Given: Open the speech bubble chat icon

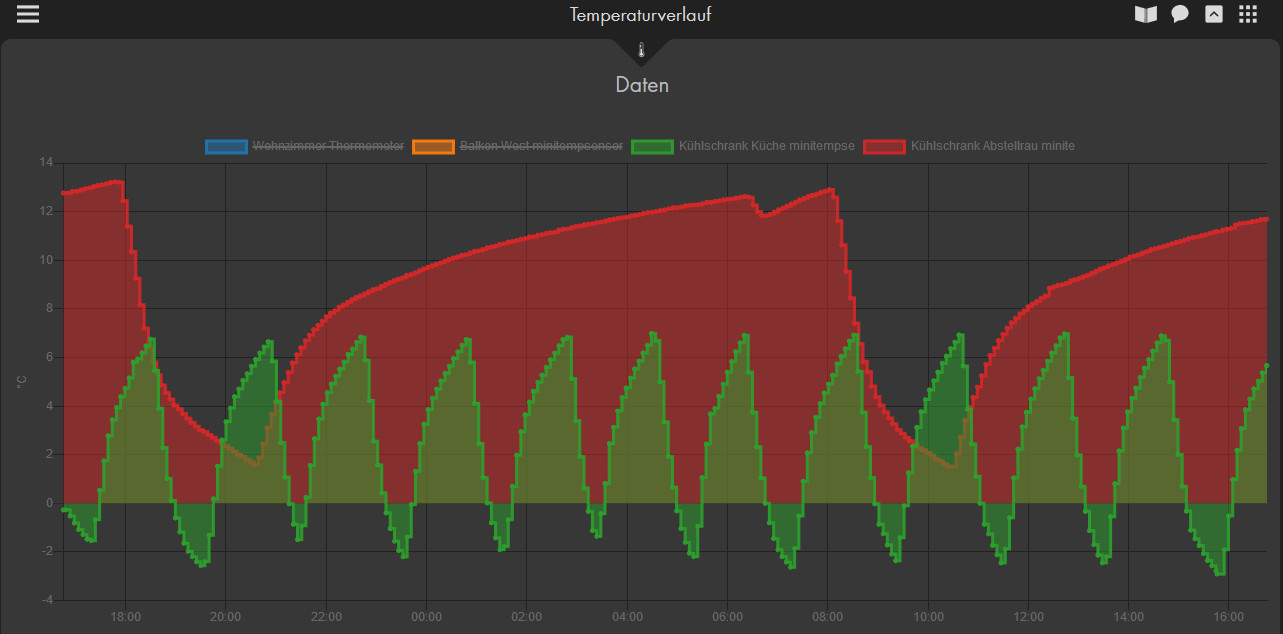Looking at the screenshot, I should [x=1180, y=14].
